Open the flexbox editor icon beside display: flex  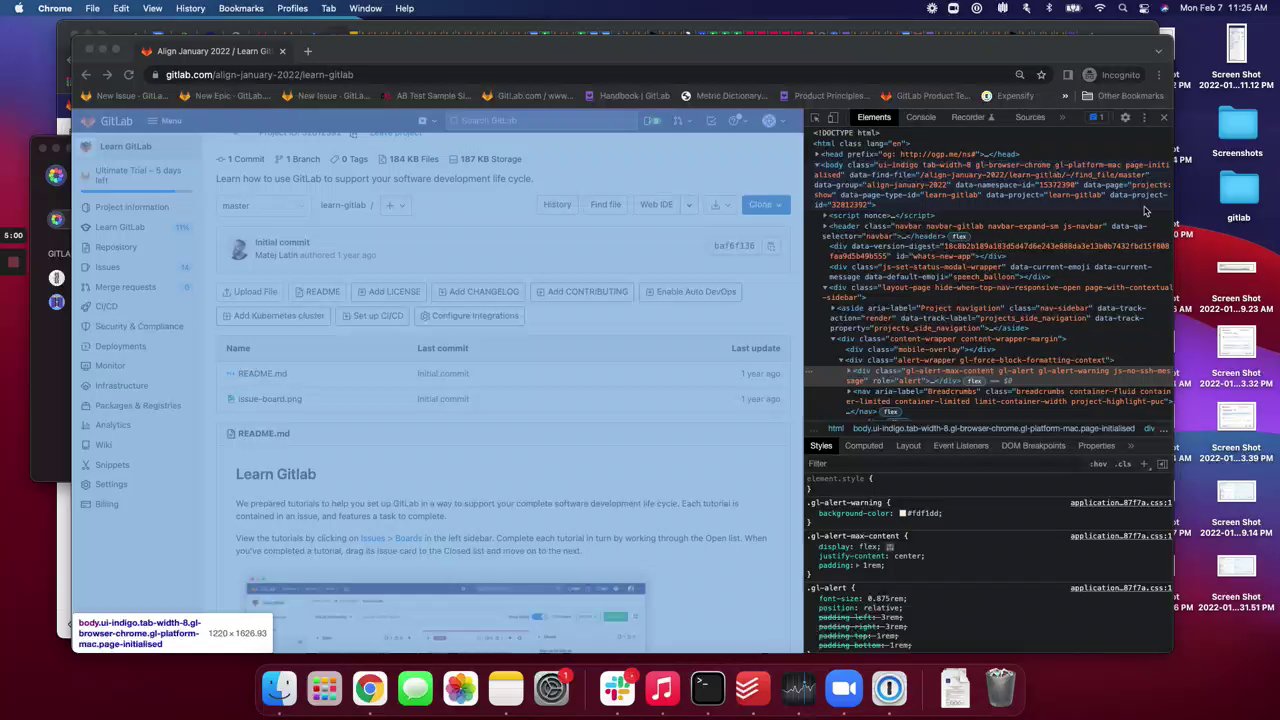(x=889, y=547)
